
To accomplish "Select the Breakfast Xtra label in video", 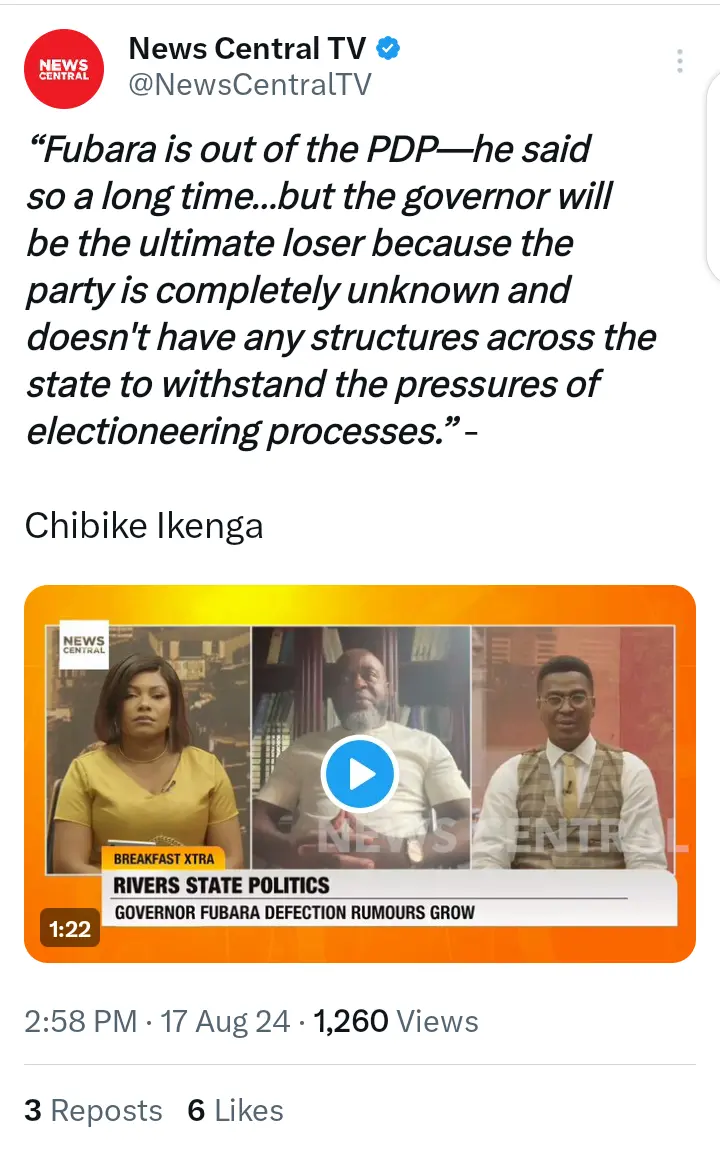I will (164, 859).
